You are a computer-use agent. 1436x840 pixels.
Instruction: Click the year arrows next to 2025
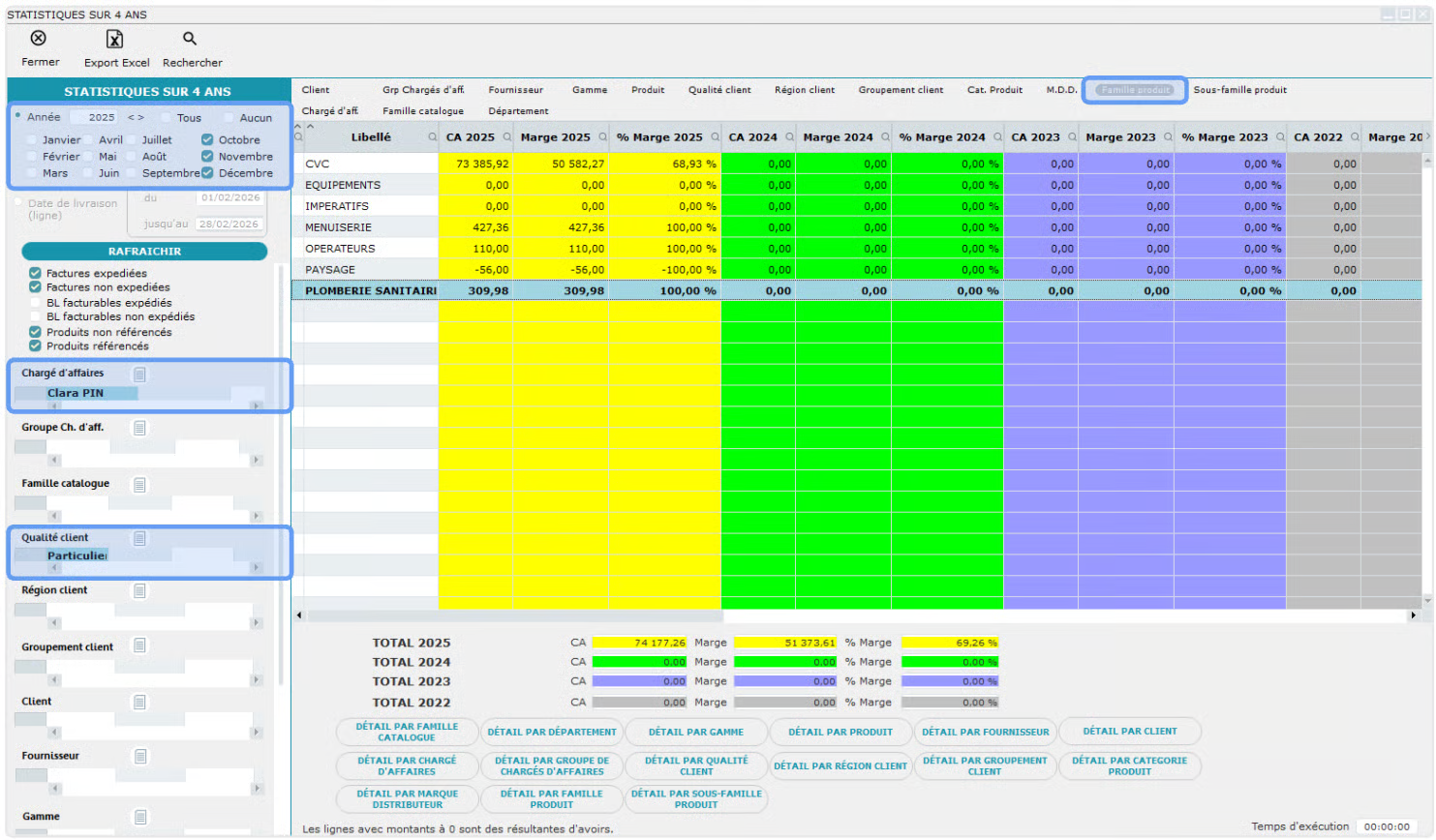[136, 118]
